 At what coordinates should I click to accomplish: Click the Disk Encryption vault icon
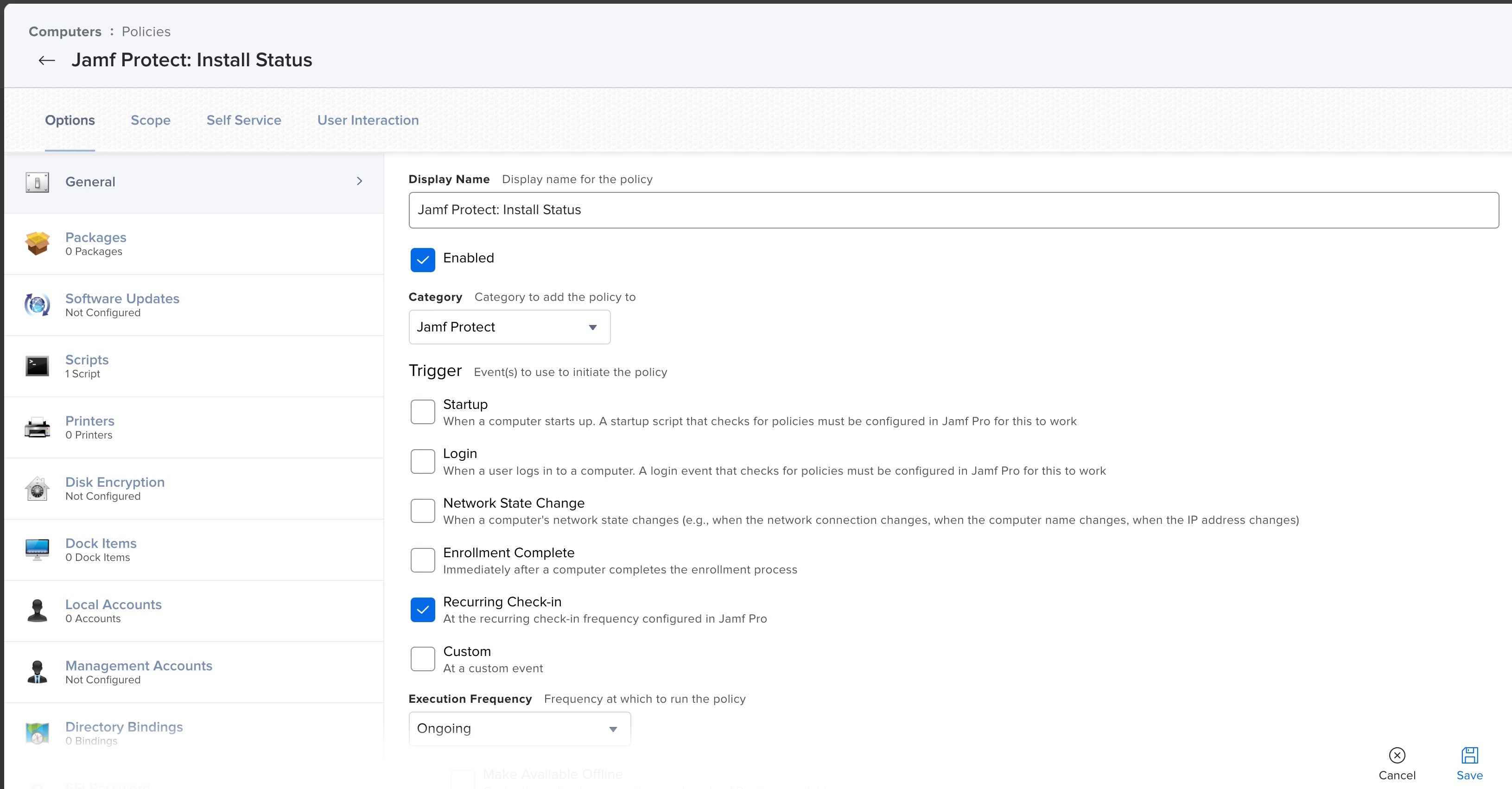[x=37, y=489]
